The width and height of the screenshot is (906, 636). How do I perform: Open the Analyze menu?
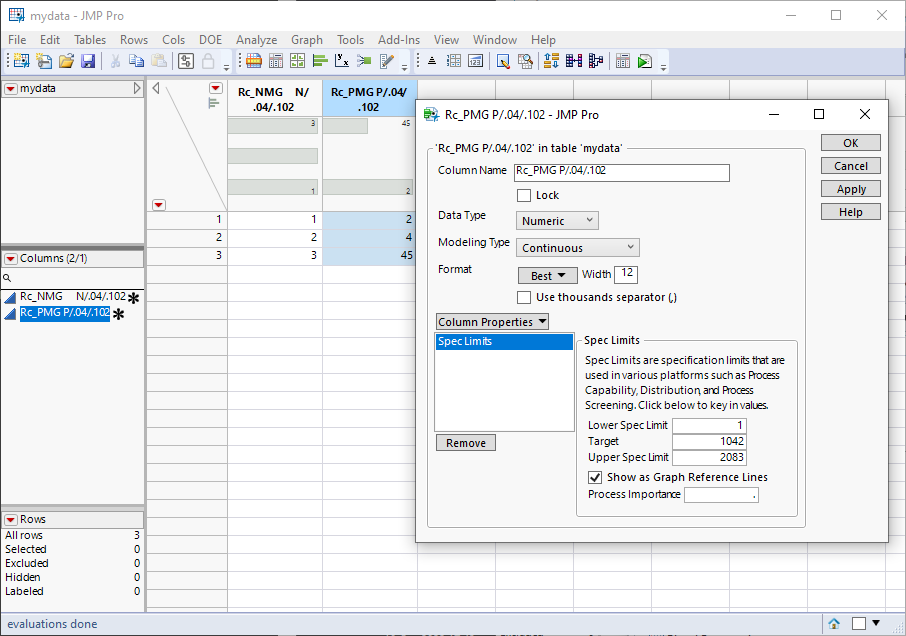256,40
